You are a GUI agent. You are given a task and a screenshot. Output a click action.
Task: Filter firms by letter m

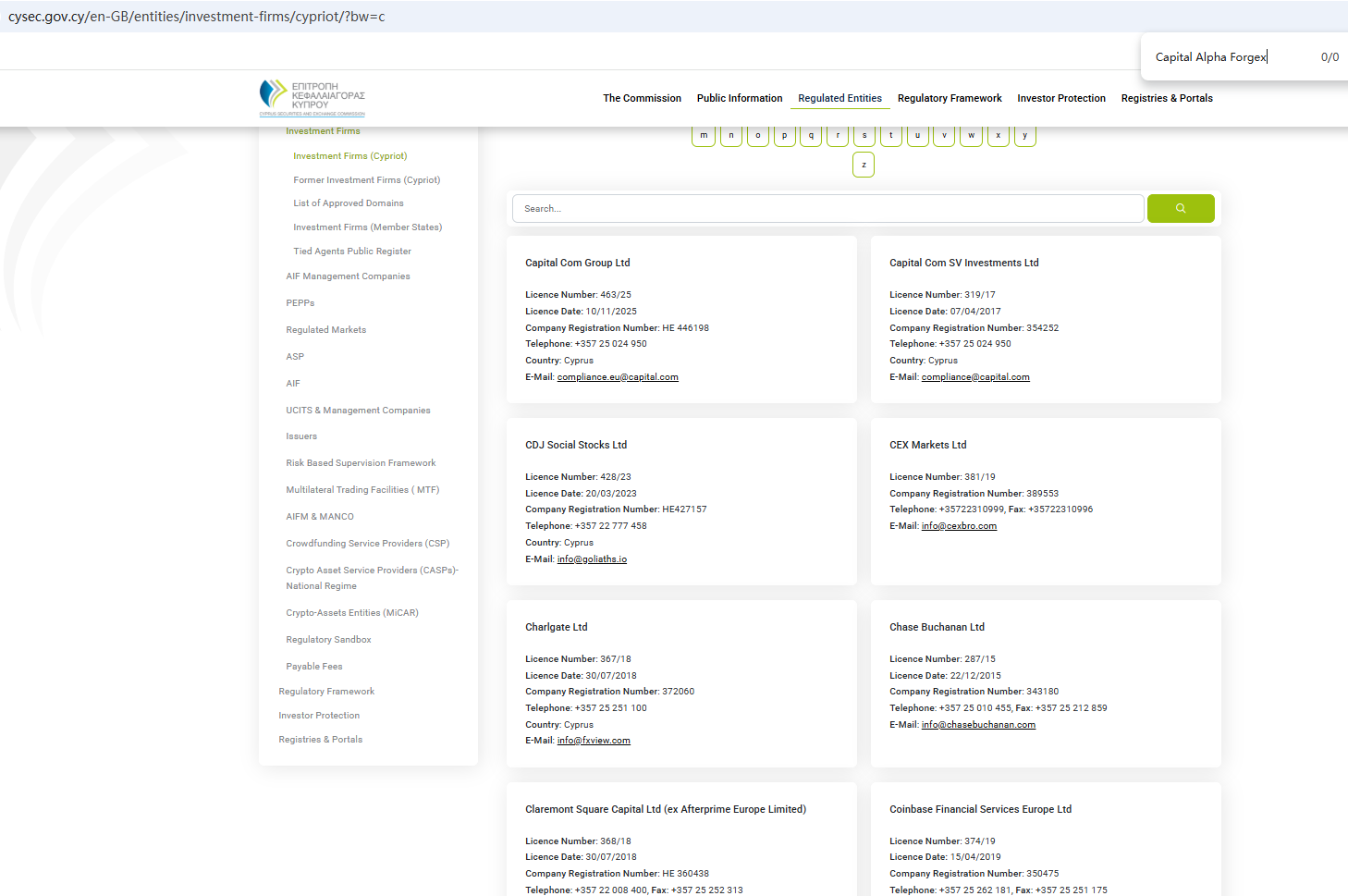(704, 136)
